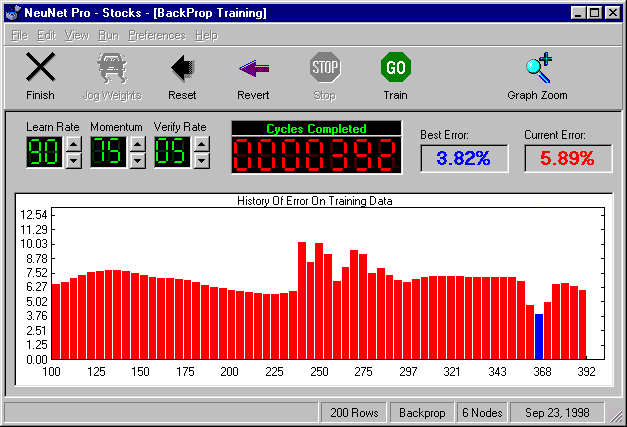Increase Learn Rate with up arrow
The width and height of the screenshot is (627, 427).
(73, 145)
